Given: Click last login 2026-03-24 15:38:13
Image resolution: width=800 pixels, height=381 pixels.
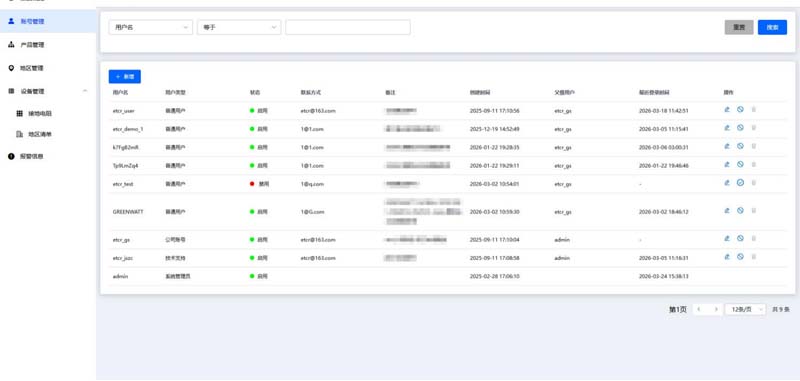Looking at the screenshot, I should click(664, 276).
